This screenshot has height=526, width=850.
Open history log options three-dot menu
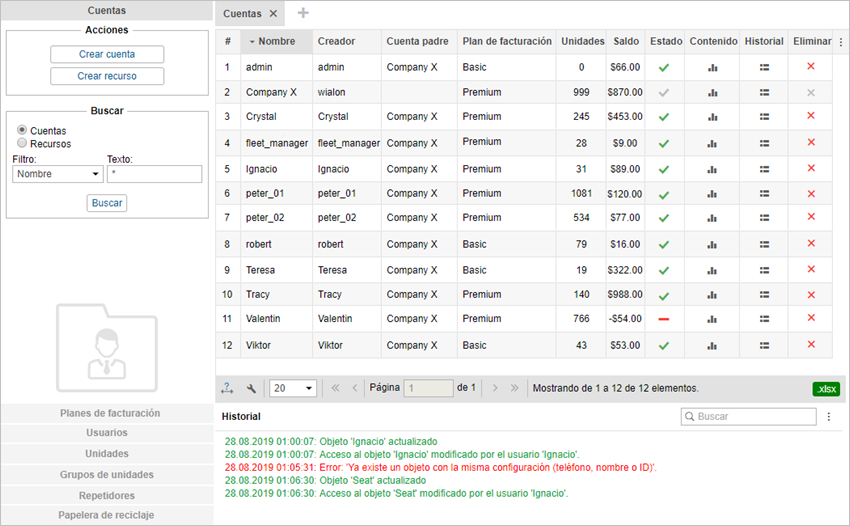tap(828, 416)
